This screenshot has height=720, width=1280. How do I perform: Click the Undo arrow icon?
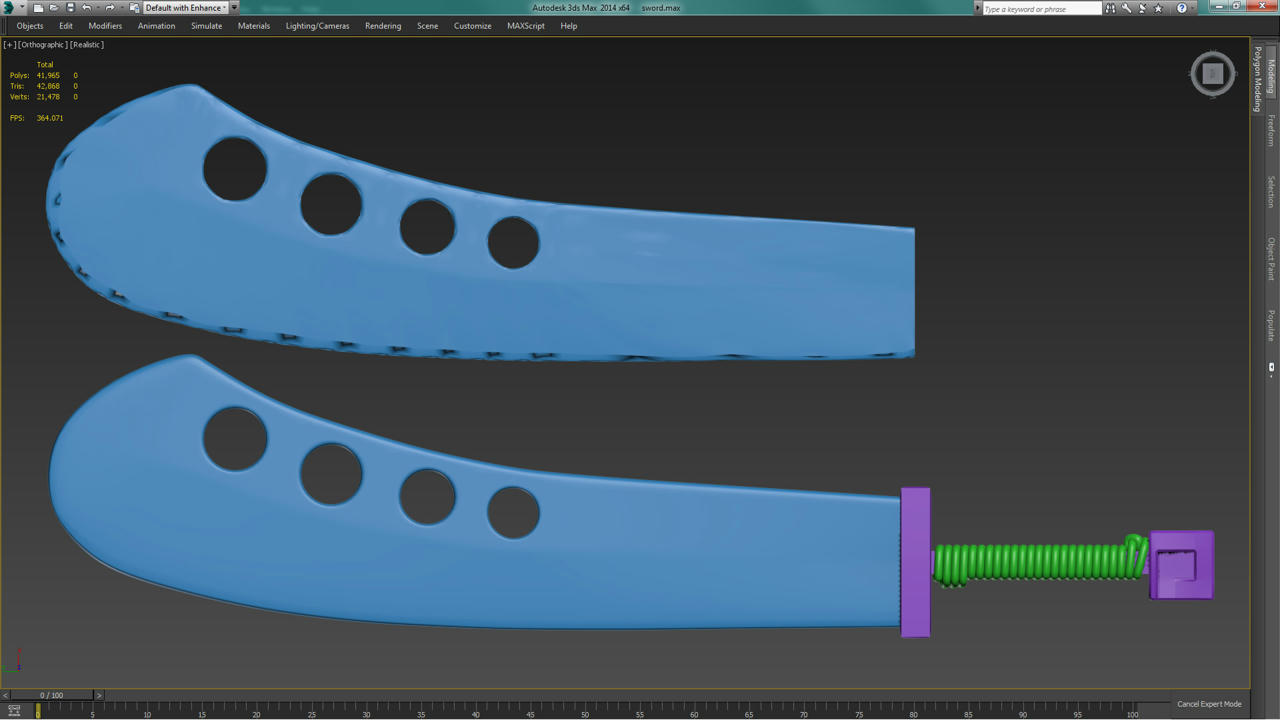pos(87,8)
